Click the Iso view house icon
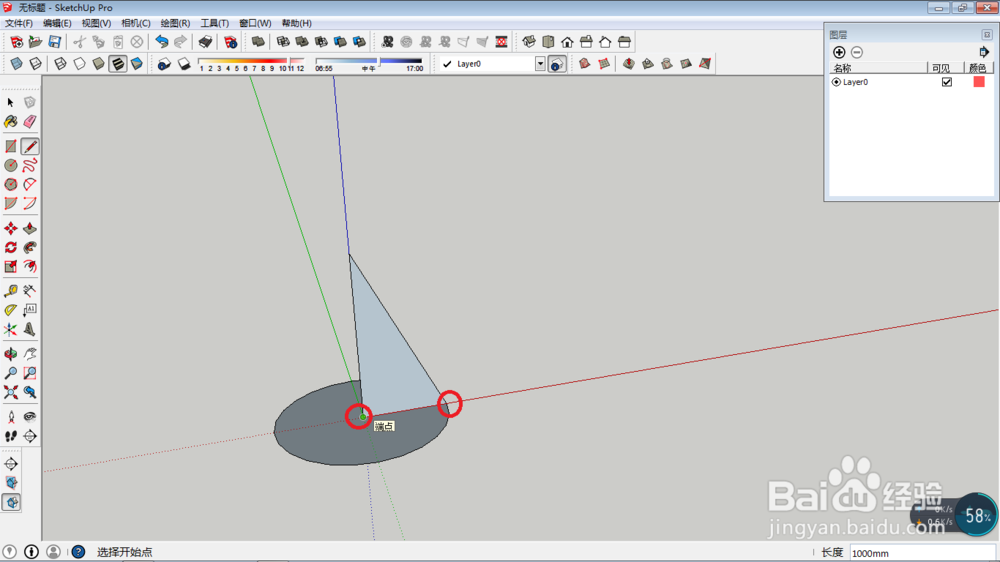Image resolution: width=1000 pixels, height=562 pixels. click(x=529, y=42)
